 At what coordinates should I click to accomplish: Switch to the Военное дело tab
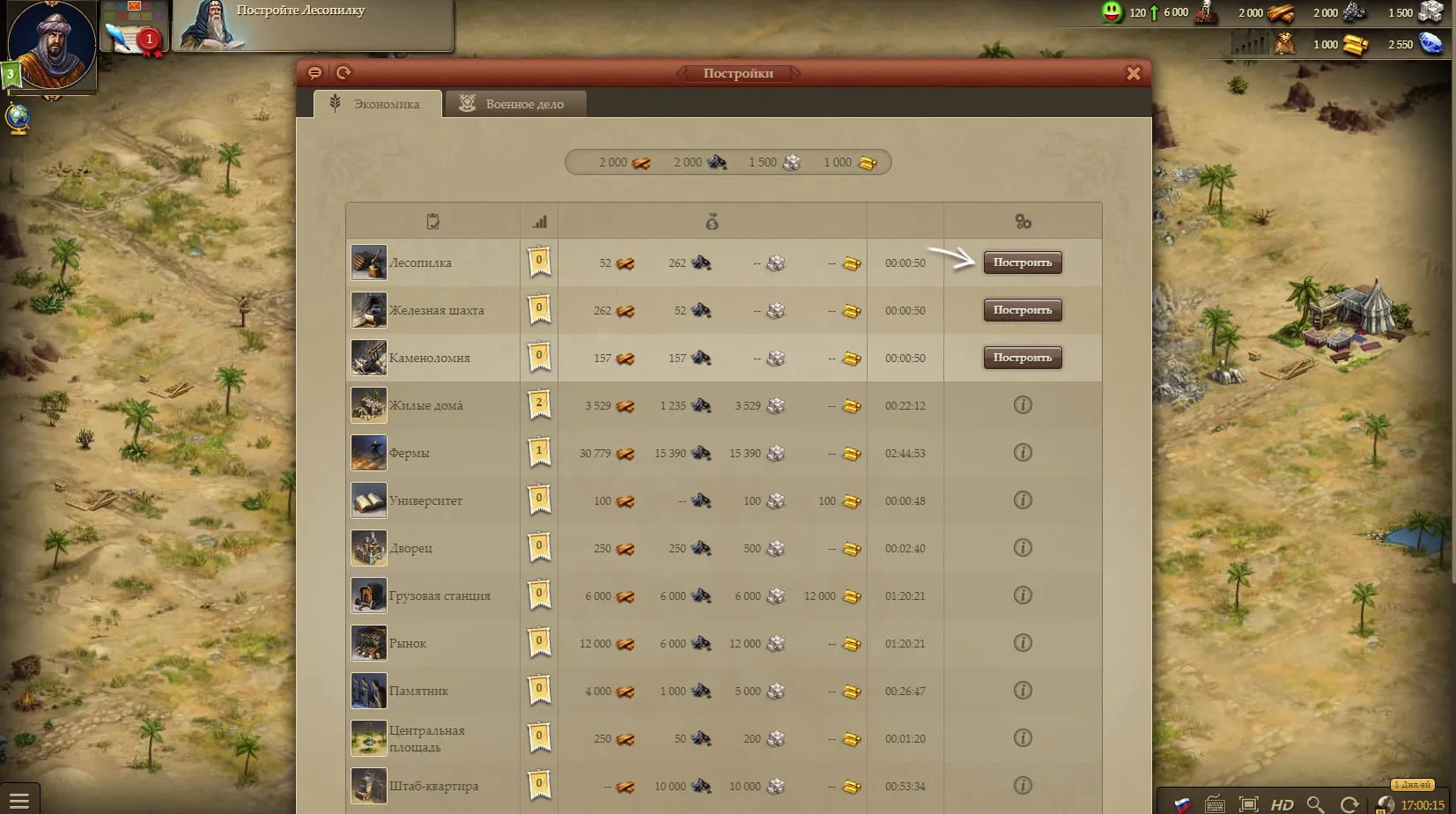click(x=516, y=104)
